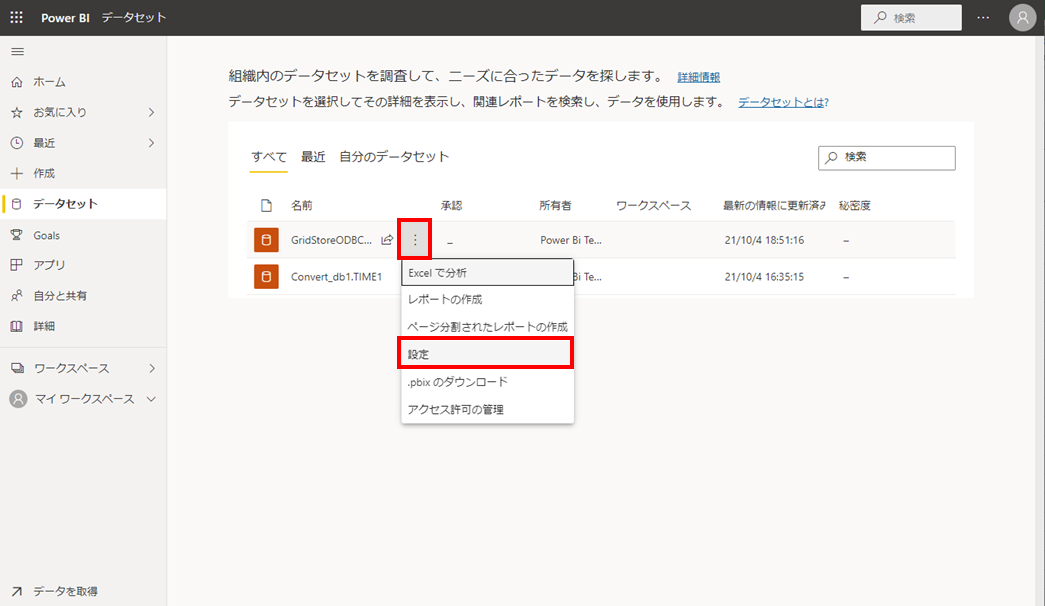Switch to the 自分のデータセット tab
The height and width of the screenshot is (606, 1045).
tap(394, 157)
